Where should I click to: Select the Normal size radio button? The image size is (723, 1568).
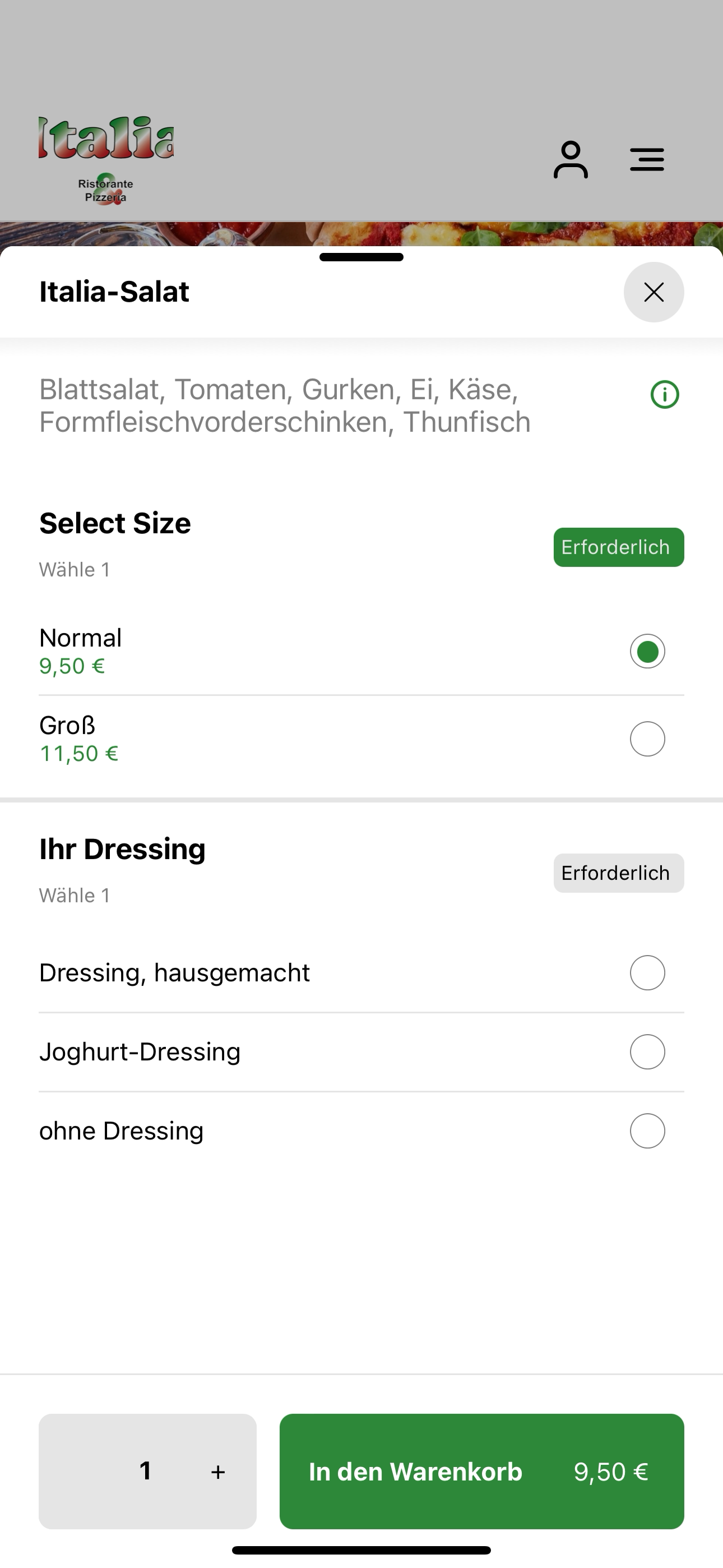(647, 651)
